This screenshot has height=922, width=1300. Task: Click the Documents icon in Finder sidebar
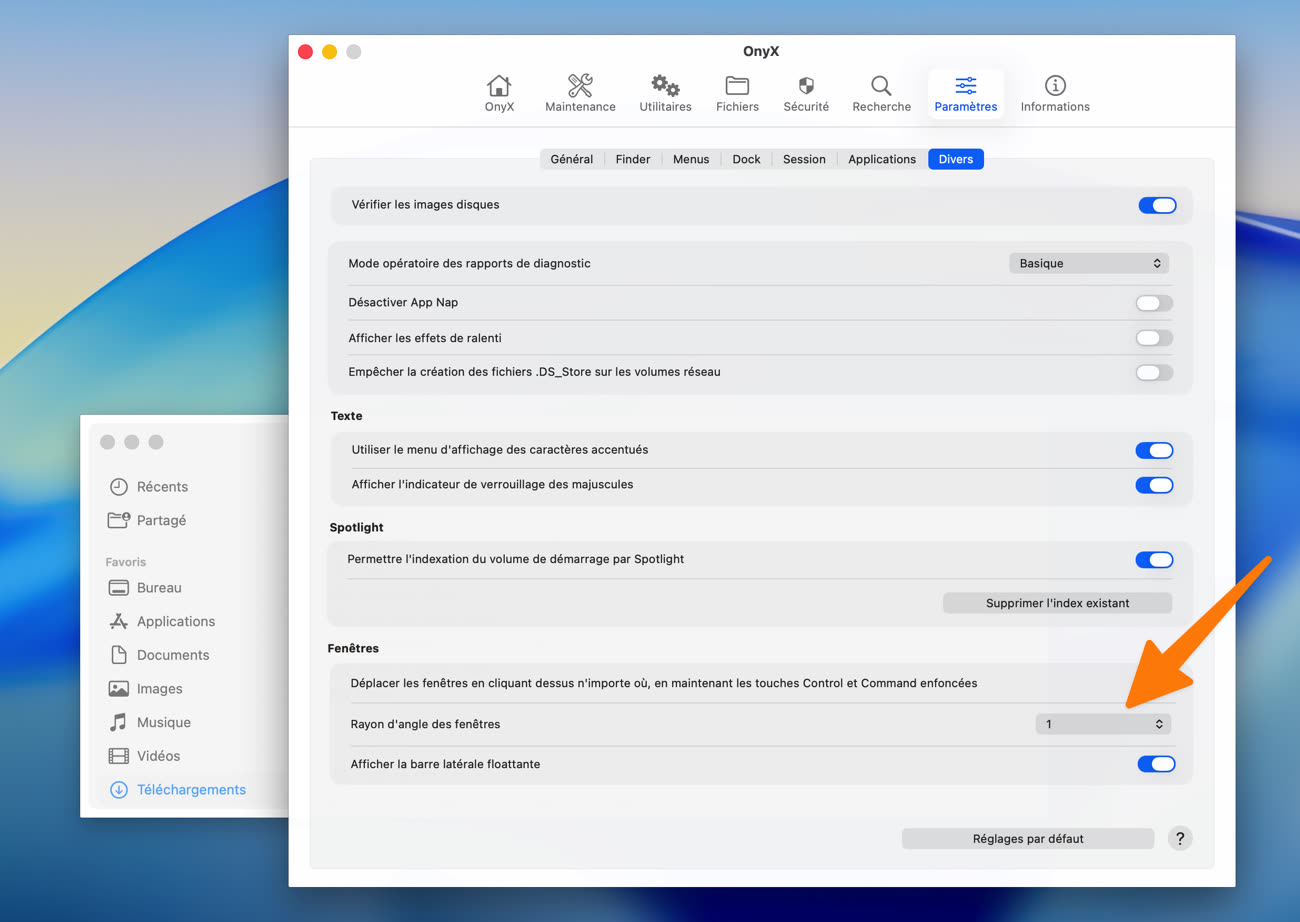pos(119,655)
